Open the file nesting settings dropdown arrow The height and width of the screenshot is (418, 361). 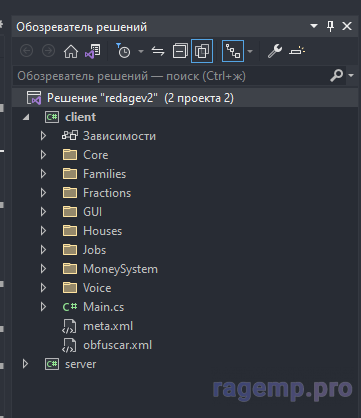(x=250, y=51)
